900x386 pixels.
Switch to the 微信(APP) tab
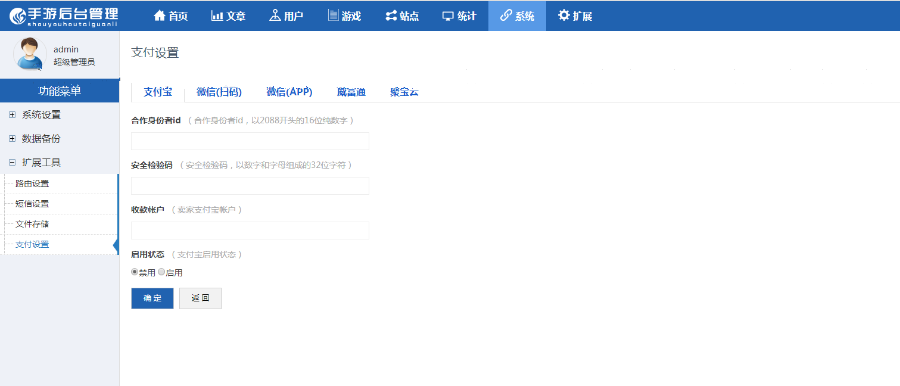(x=289, y=92)
